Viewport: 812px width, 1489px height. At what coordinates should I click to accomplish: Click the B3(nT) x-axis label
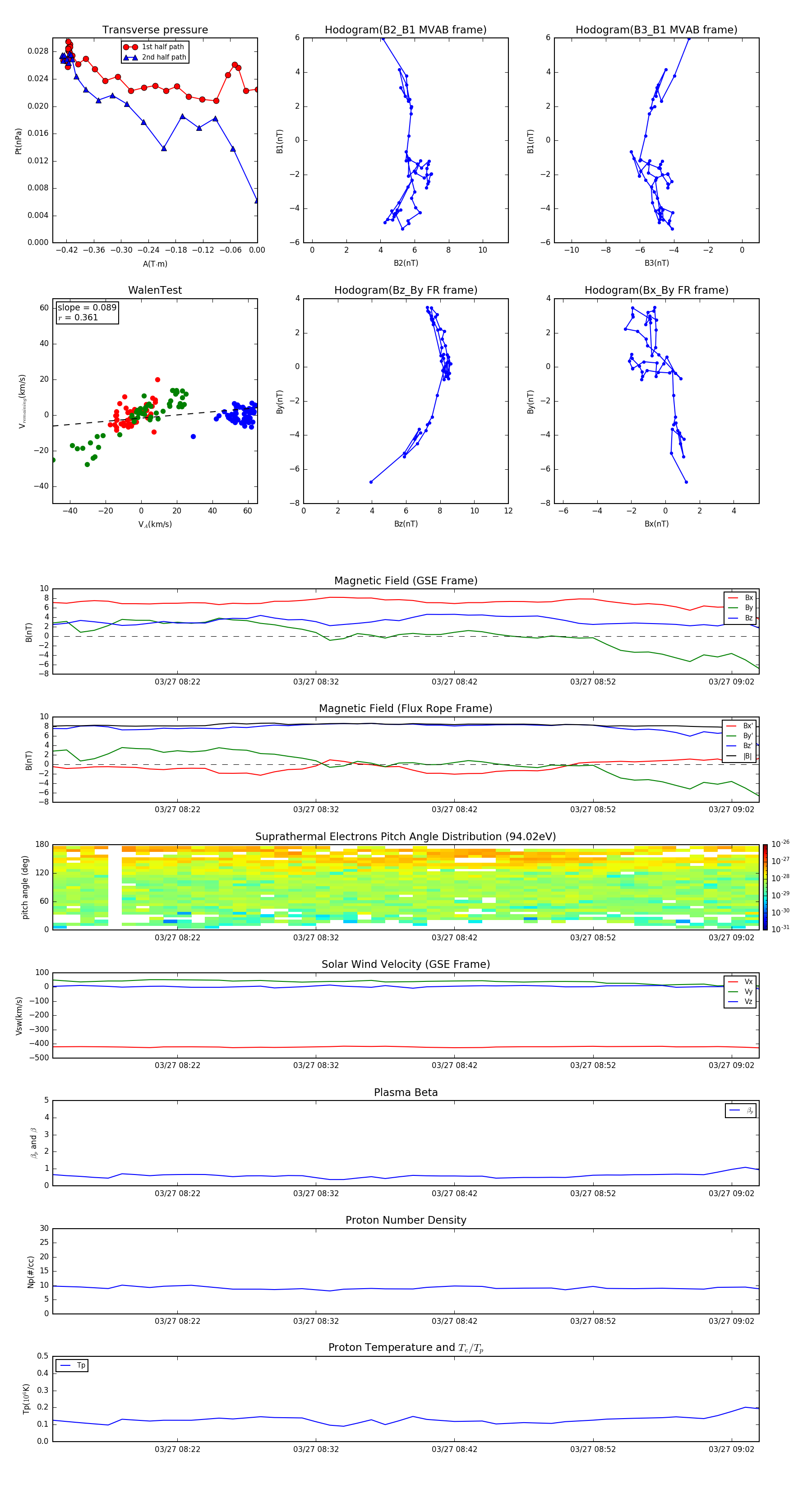[x=656, y=263]
